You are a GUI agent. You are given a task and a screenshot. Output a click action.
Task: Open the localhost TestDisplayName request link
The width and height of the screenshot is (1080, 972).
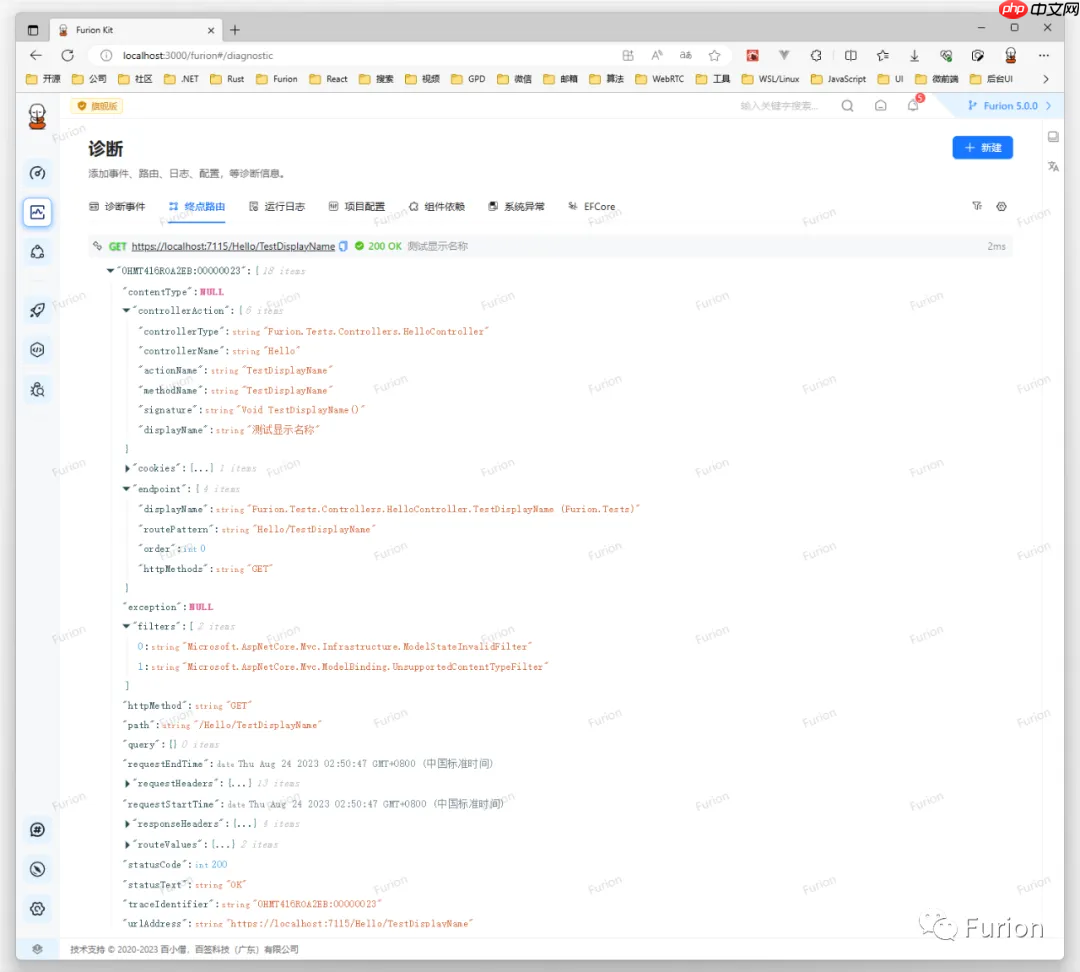(233, 246)
